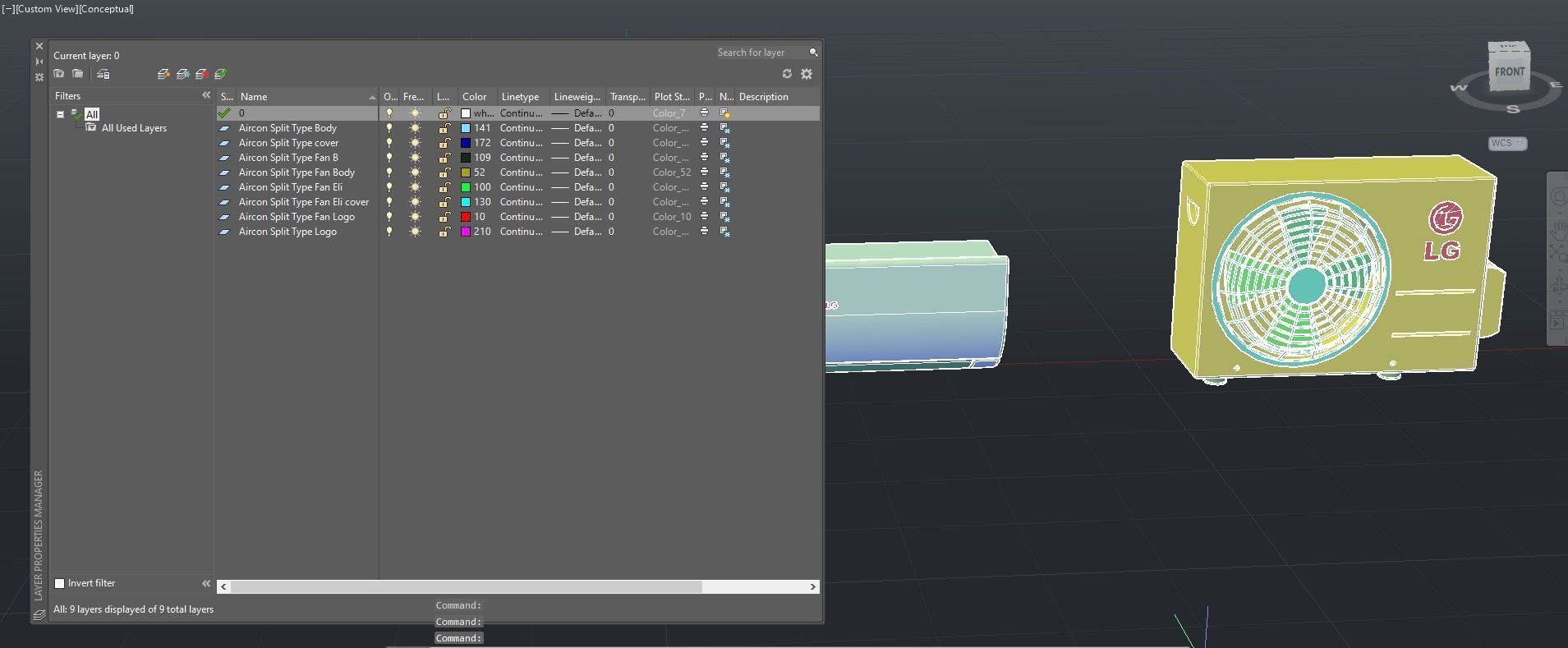Open the Custom View viewport menu
1568x648 pixels.
pos(46,9)
